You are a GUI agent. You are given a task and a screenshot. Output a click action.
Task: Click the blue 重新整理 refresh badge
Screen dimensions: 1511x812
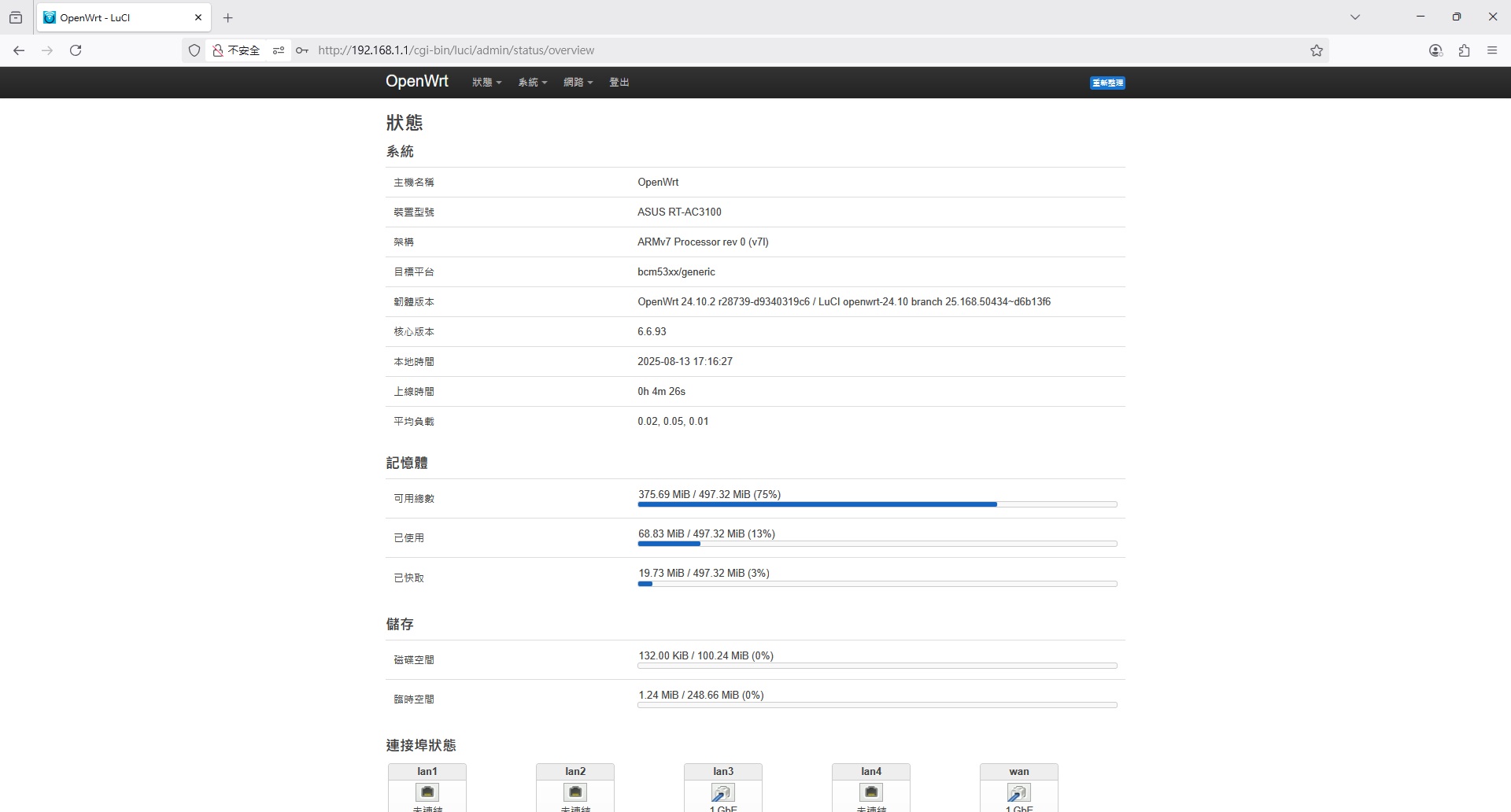pos(1107,83)
